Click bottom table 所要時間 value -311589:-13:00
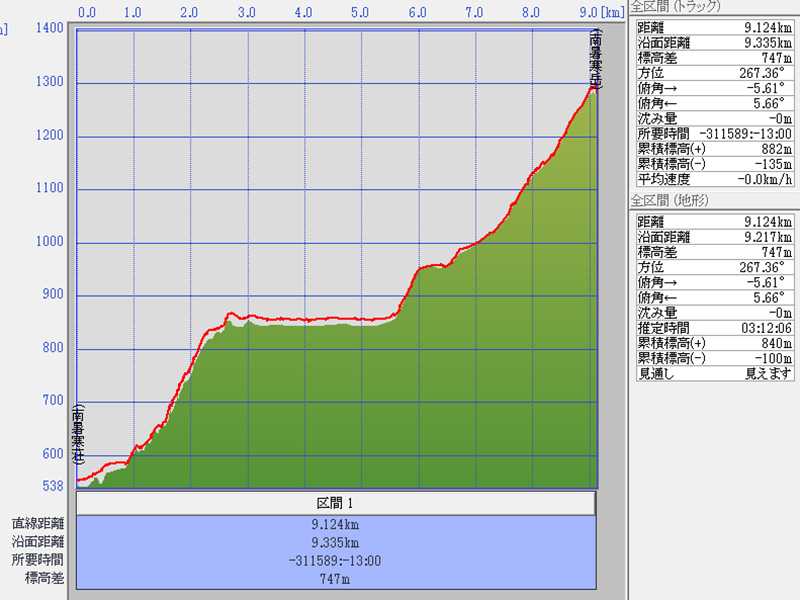800x600 pixels. [335, 561]
